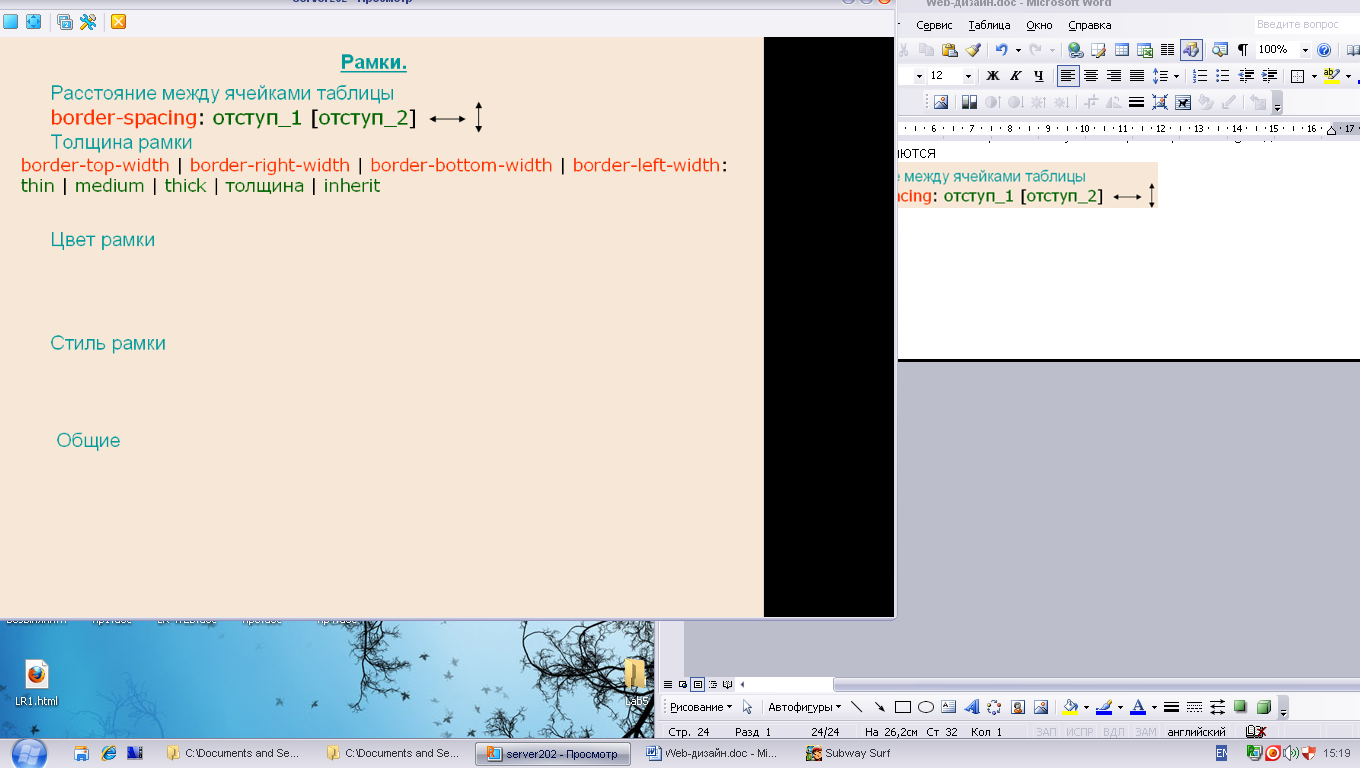1360x768 pixels.
Task: Open fill color dropdown arrow
Action: (x=1086, y=707)
